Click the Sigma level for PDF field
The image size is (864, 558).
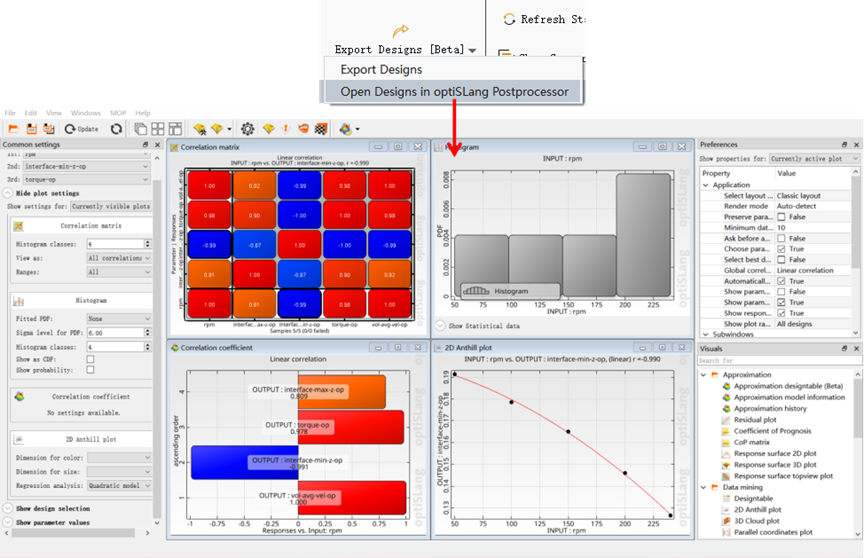coord(119,333)
